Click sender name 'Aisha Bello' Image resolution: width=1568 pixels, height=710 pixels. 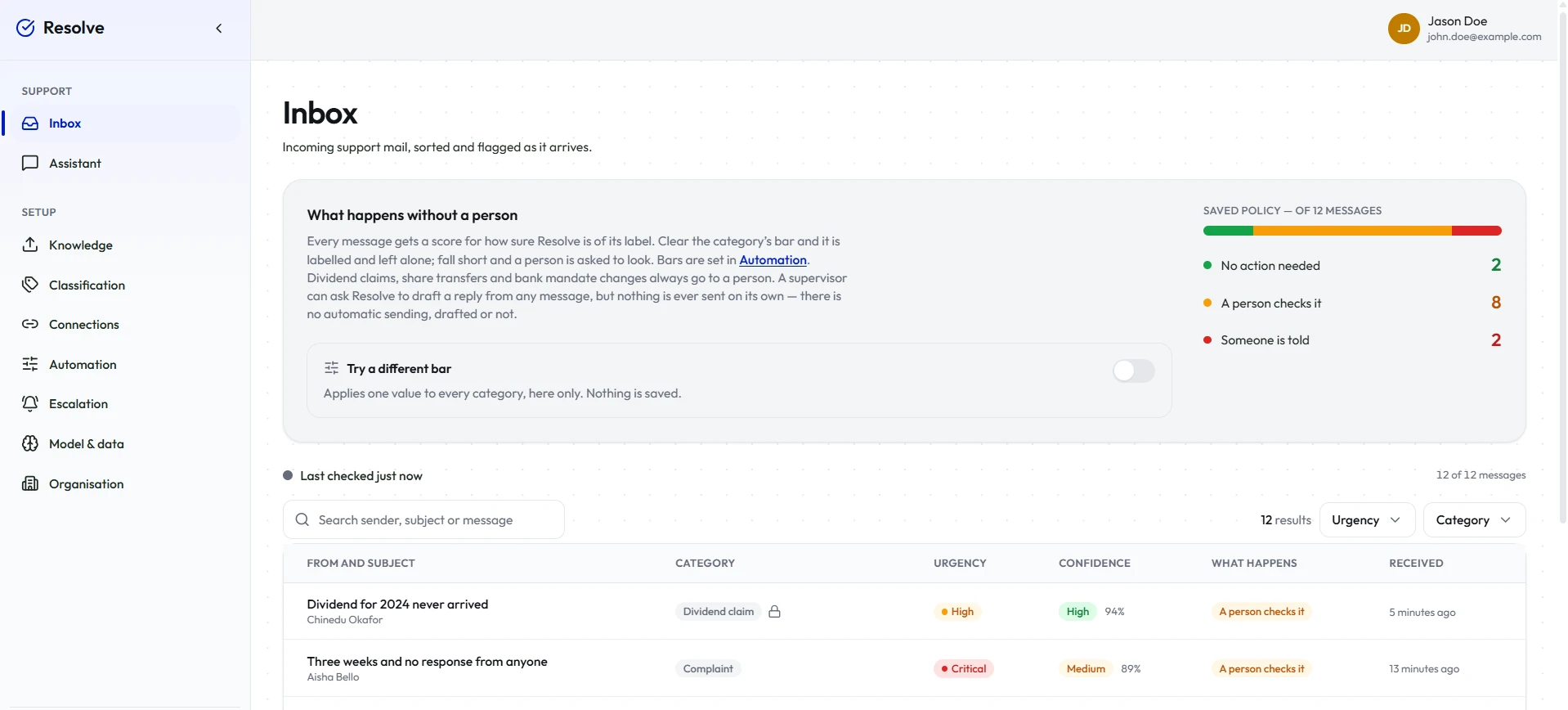pyautogui.click(x=333, y=677)
